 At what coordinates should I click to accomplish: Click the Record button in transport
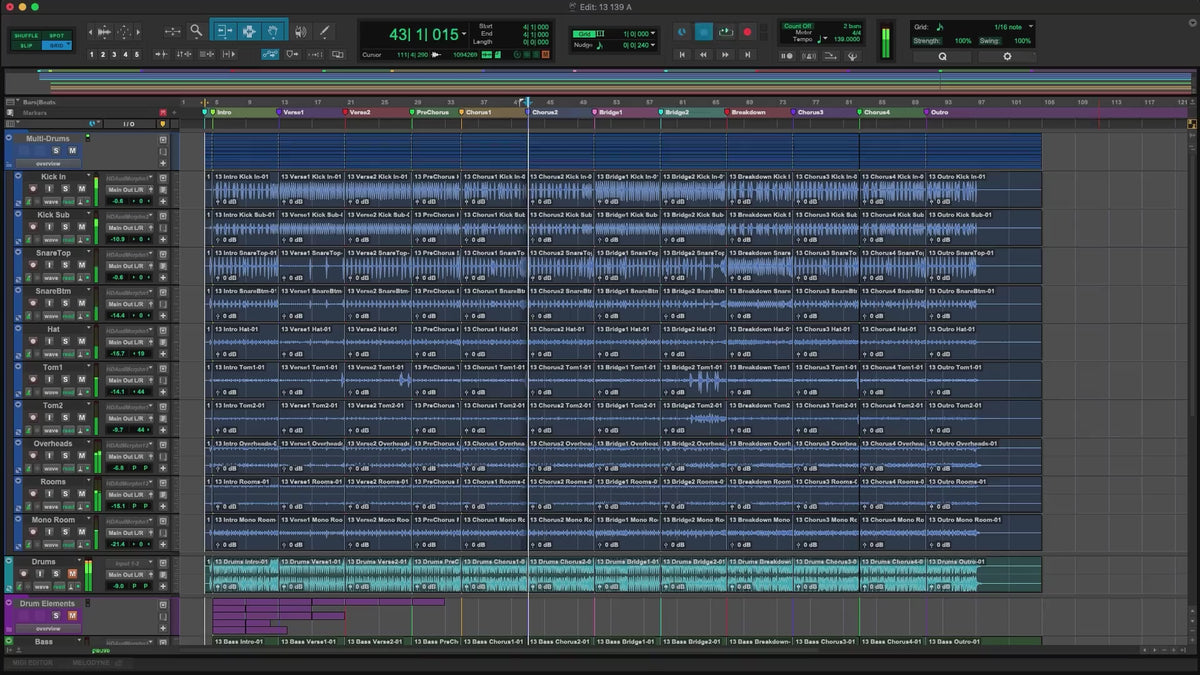tap(747, 32)
